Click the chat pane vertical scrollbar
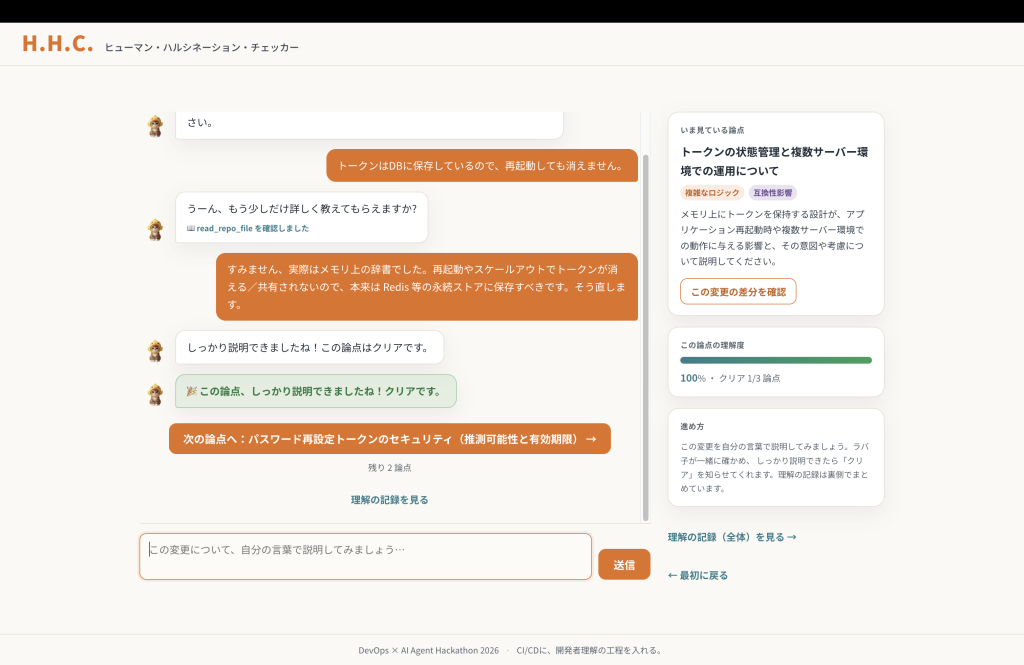This screenshot has width=1024, height=665. 646,337
